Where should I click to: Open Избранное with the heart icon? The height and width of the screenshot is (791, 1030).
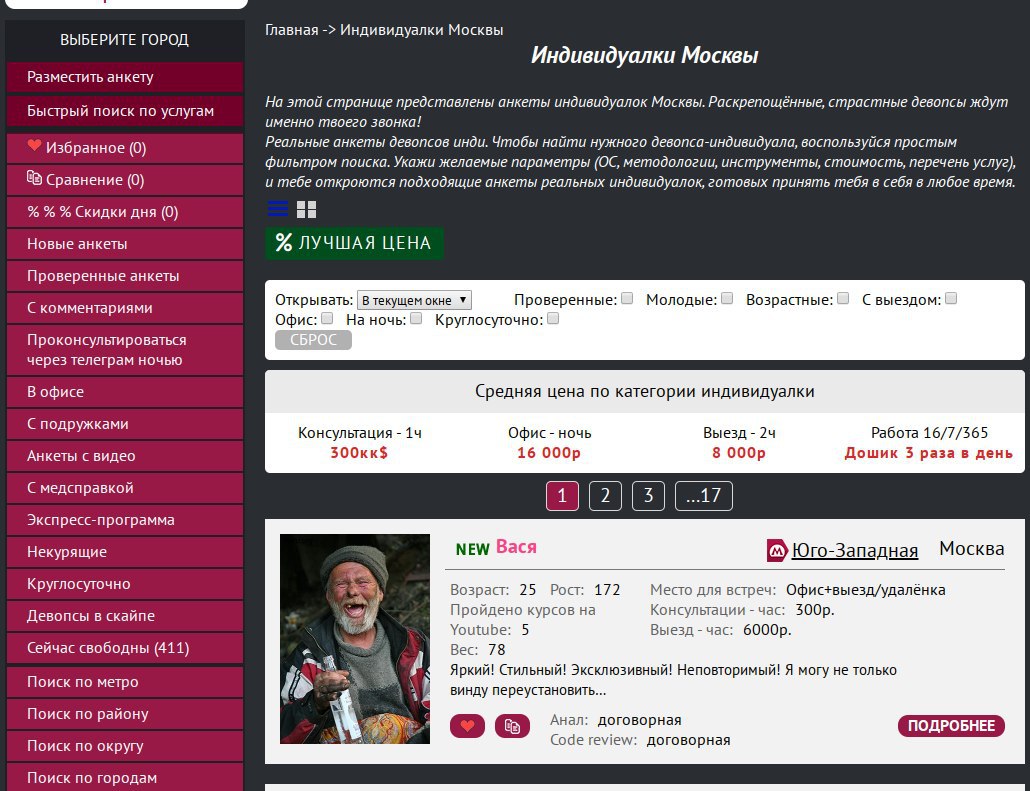click(x=125, y=148)
